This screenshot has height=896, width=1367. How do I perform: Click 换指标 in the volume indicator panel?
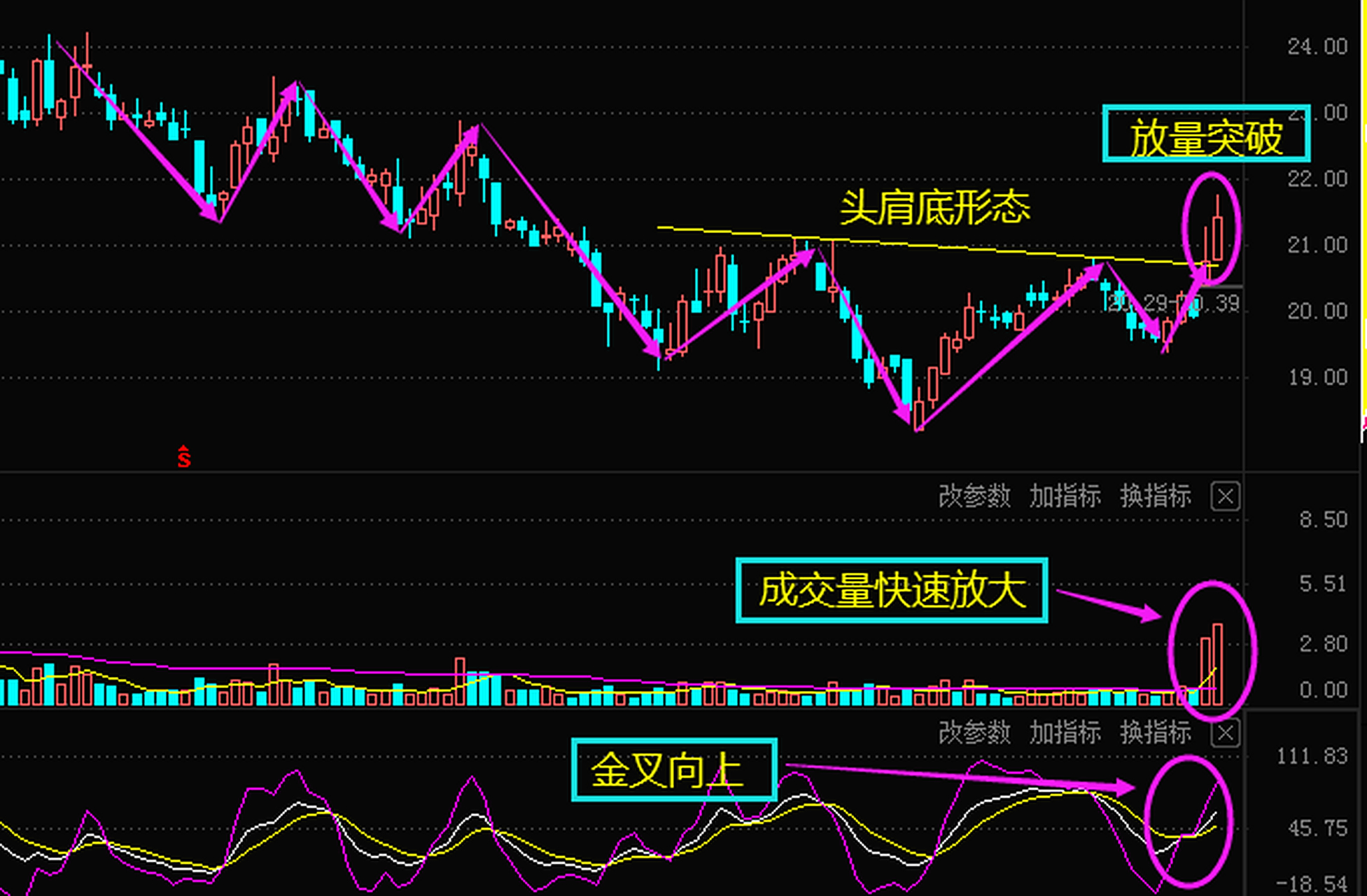point(1156,496)
